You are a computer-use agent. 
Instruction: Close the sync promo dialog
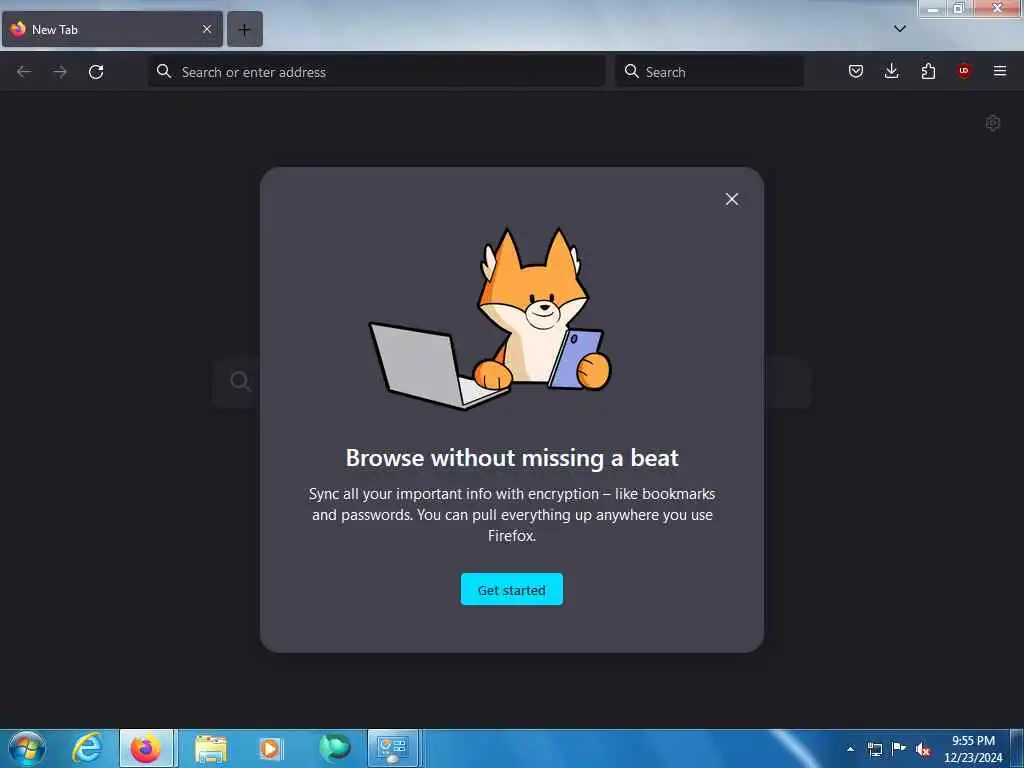[731, 199]
